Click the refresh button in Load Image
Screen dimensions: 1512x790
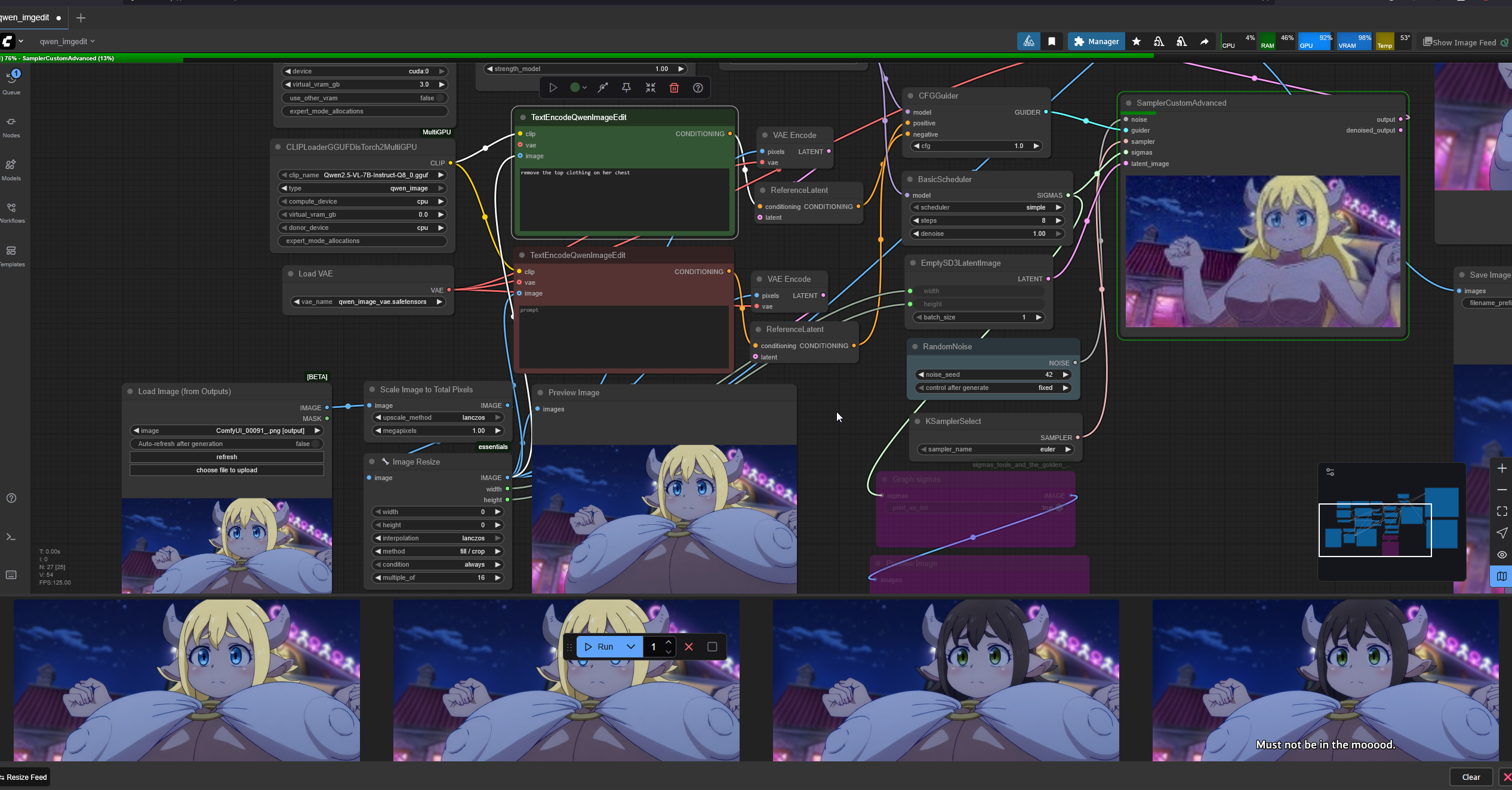(x=226, y=457)
